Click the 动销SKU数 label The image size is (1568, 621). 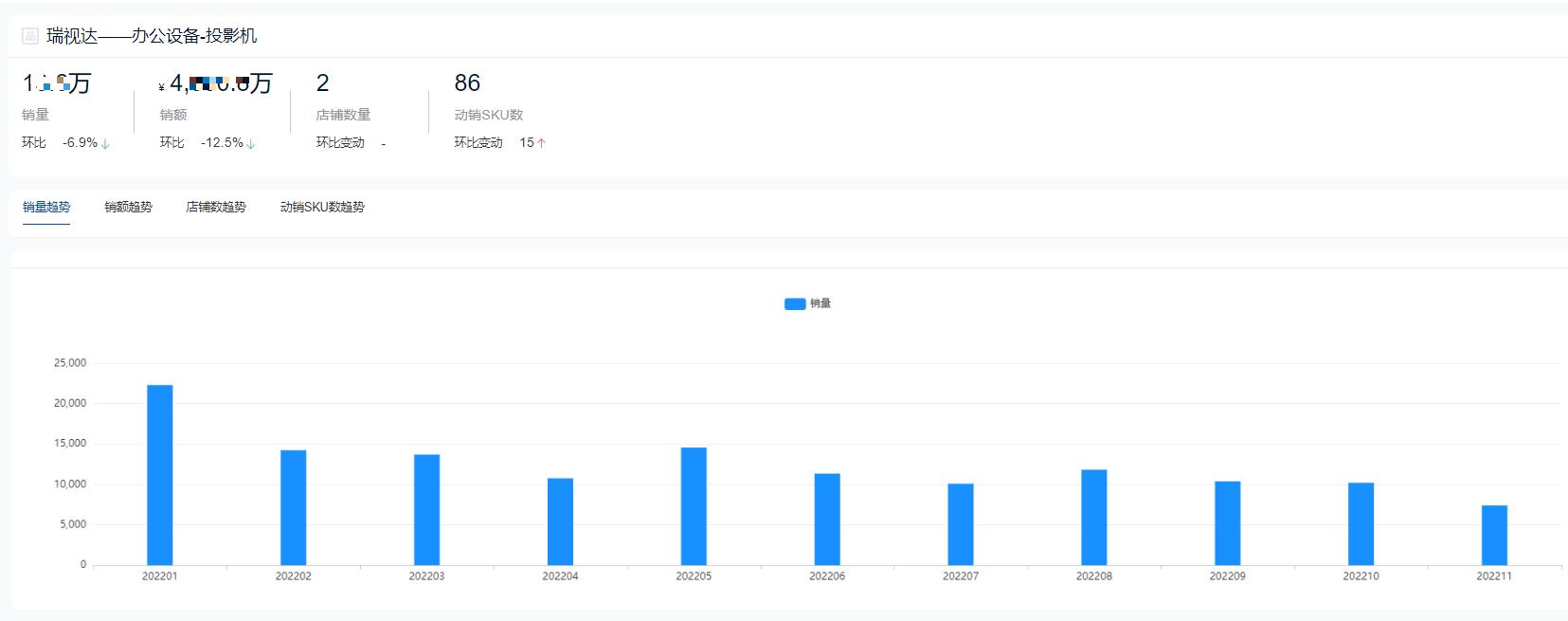[489, 115]
